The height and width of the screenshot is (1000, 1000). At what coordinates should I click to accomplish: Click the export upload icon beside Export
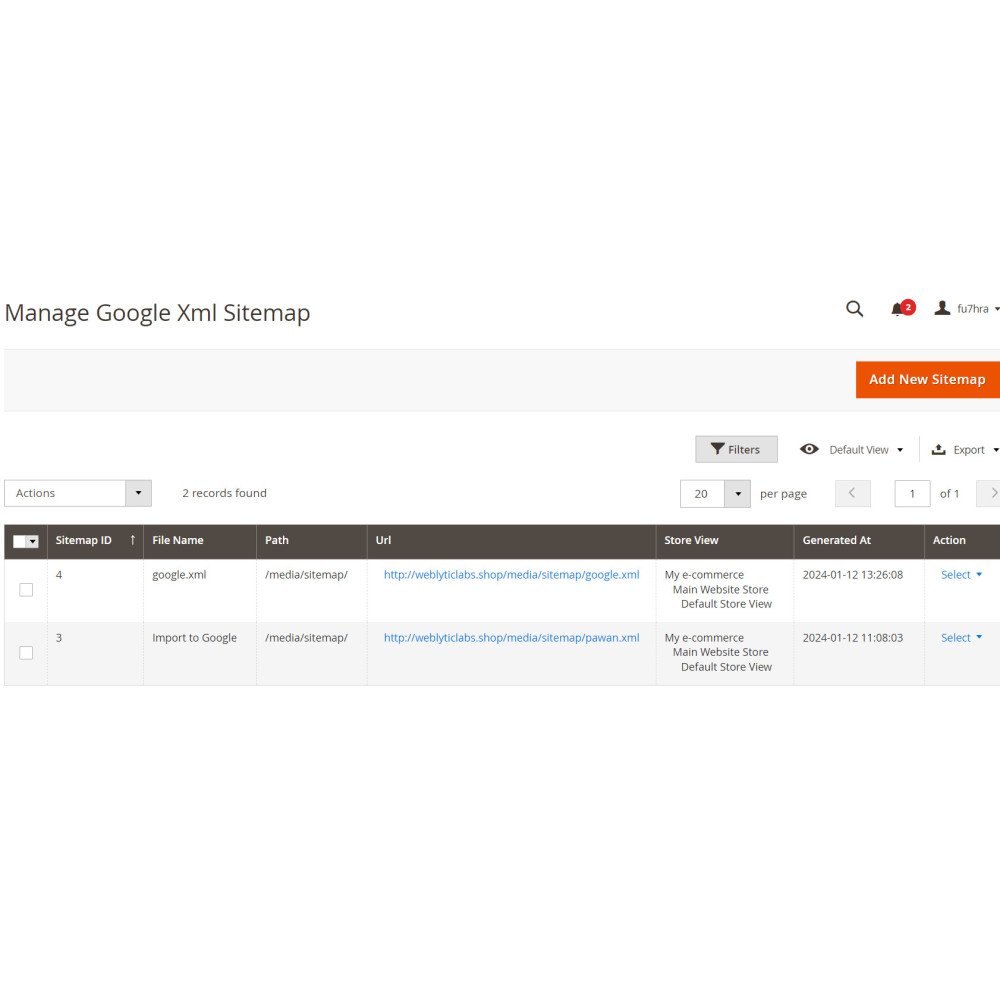coord(939,450)
